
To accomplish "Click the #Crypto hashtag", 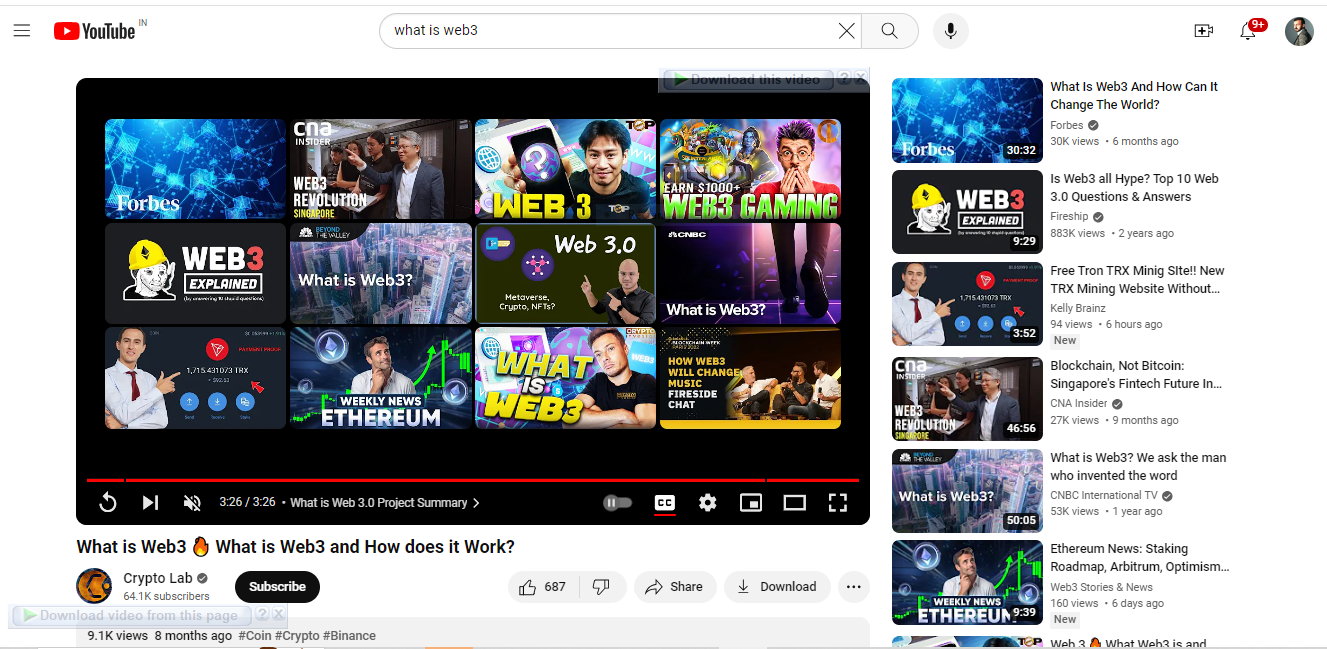I will tap(298, 636).
